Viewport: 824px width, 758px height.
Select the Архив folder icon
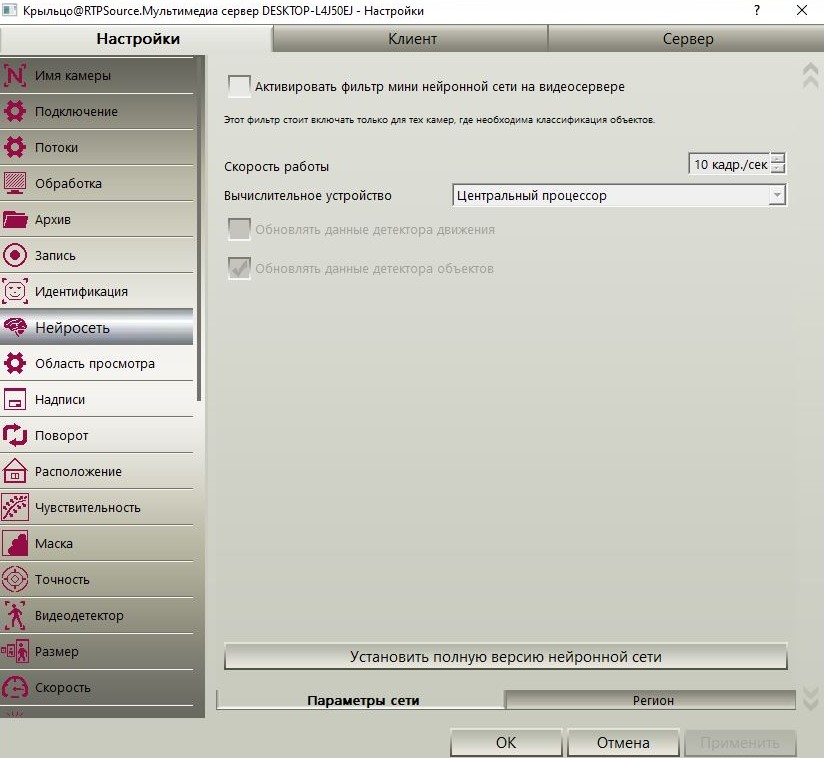[15, 219]
